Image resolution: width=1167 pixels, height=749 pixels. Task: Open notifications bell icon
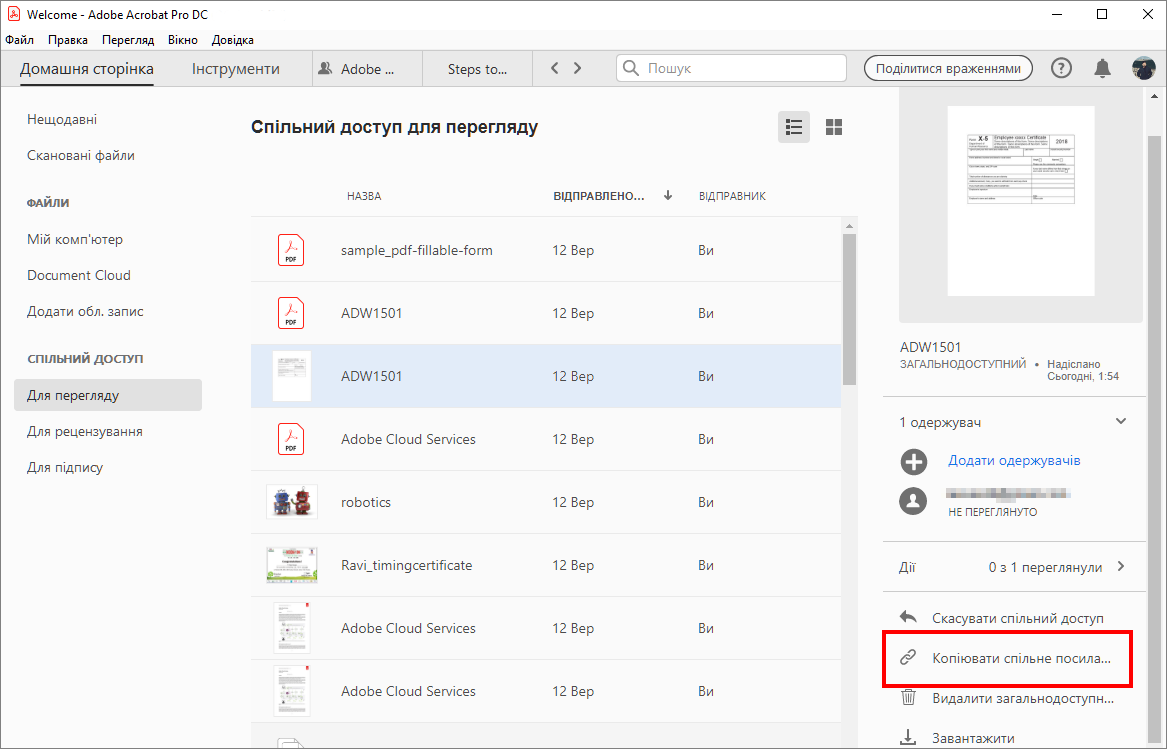point(1102,68)
